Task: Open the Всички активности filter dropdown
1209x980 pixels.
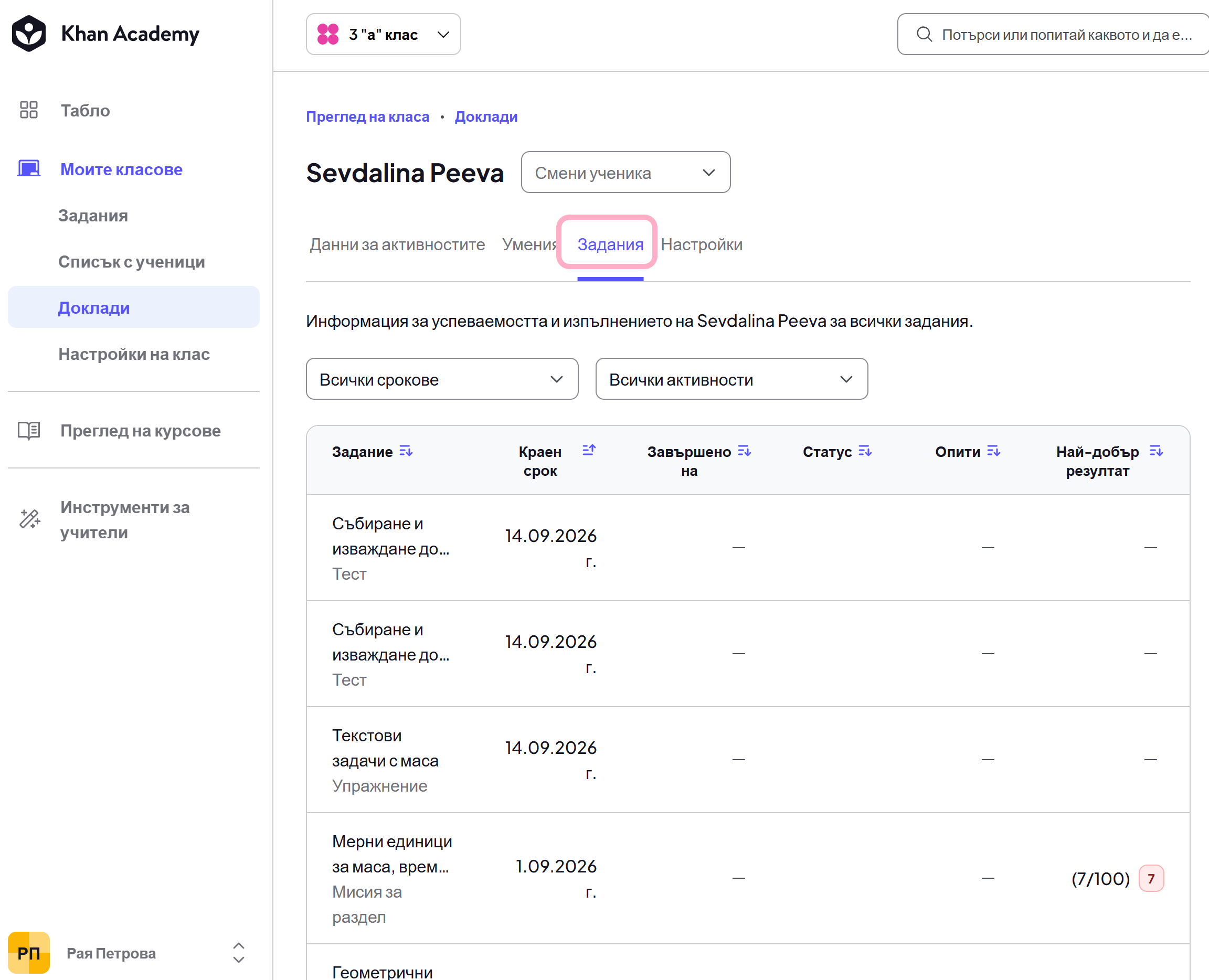Action: click(732, 379)
